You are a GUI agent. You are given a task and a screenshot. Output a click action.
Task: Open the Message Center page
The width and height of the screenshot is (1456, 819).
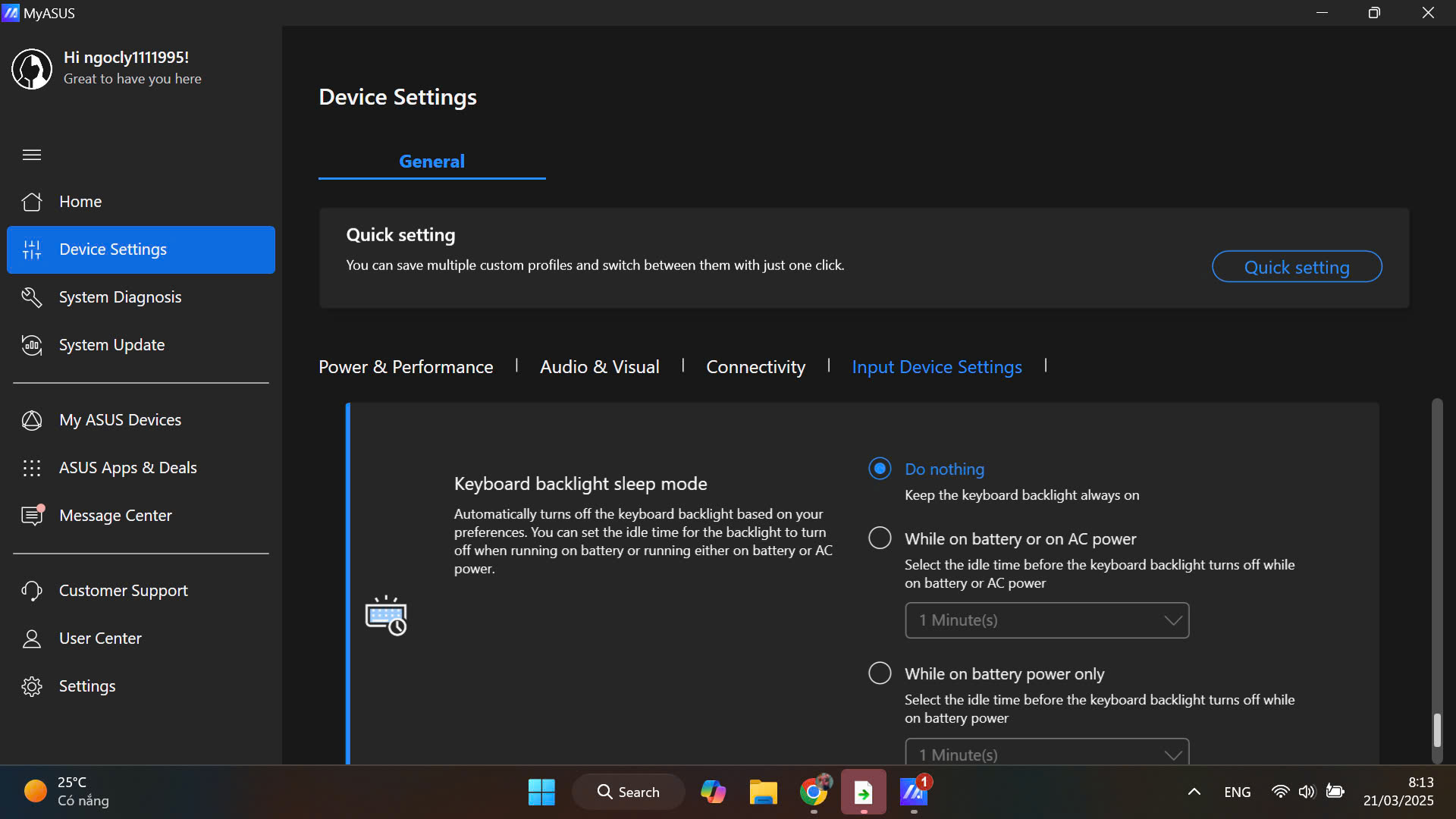click(116, 516)
